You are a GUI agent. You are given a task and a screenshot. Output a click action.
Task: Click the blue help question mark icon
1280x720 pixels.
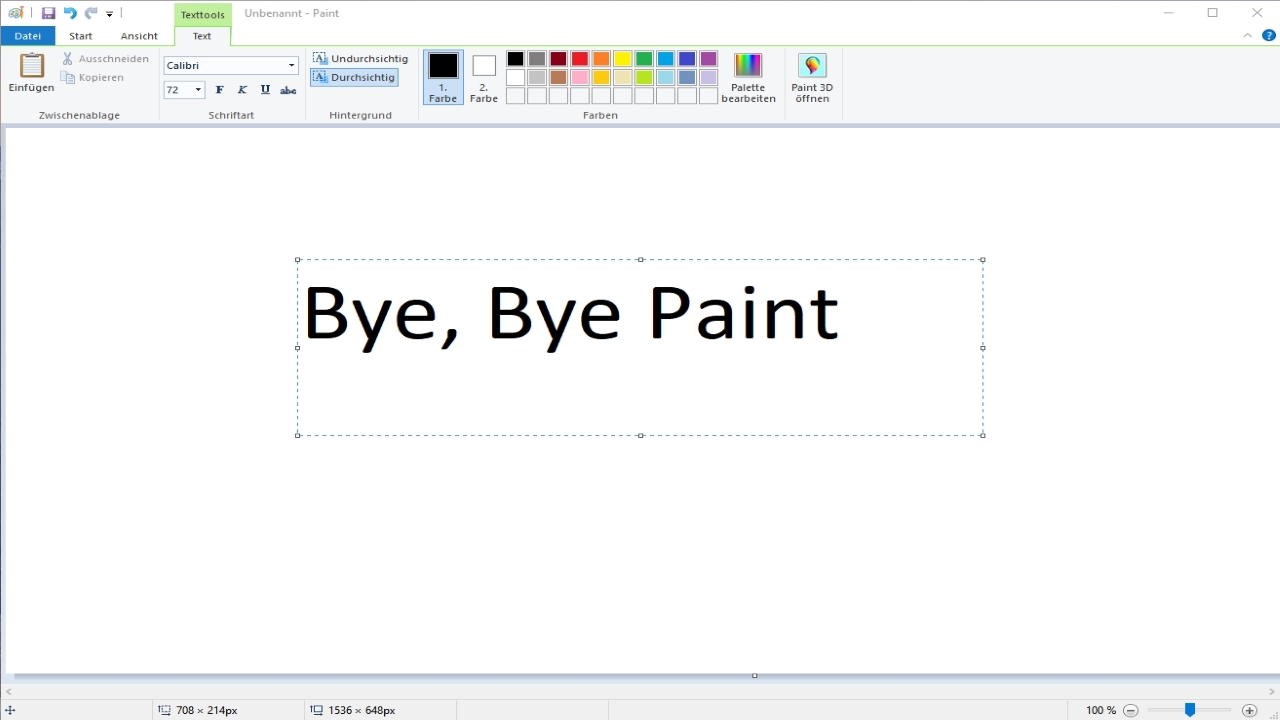coord(1269,36)
